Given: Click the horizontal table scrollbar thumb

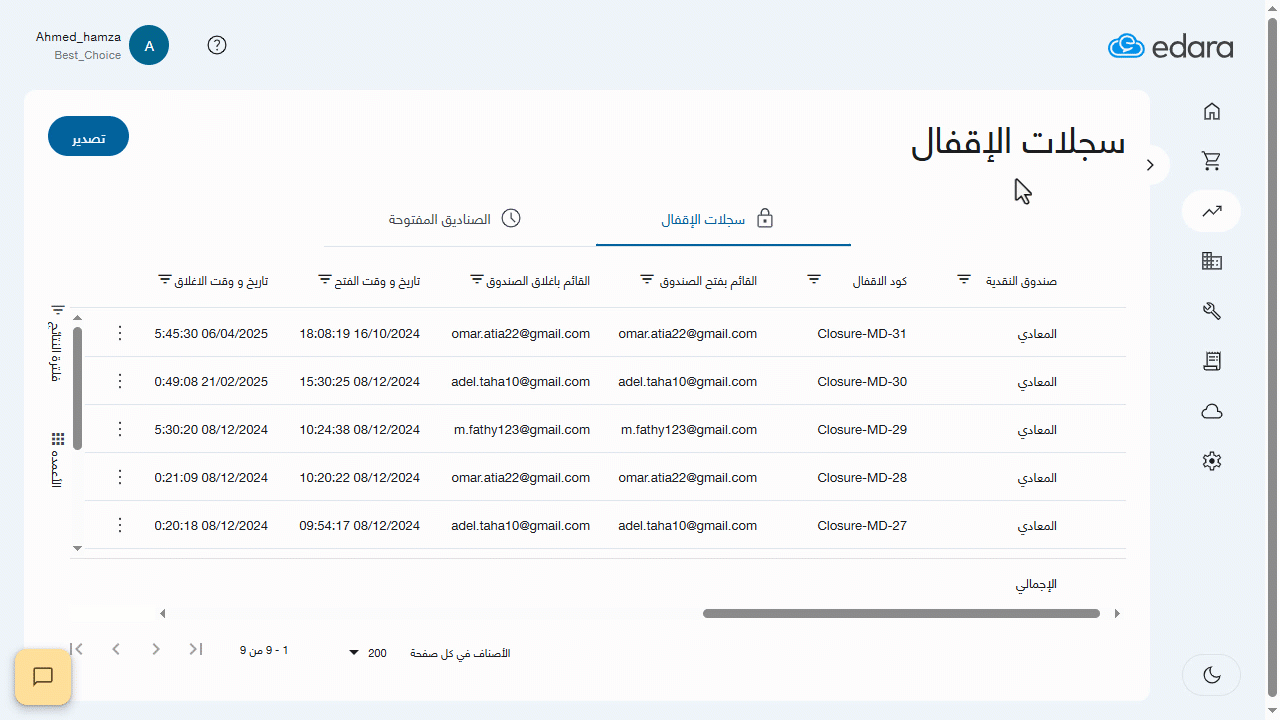Looking at the screenshot, I should pyautogui.click(x=901, y=614).
